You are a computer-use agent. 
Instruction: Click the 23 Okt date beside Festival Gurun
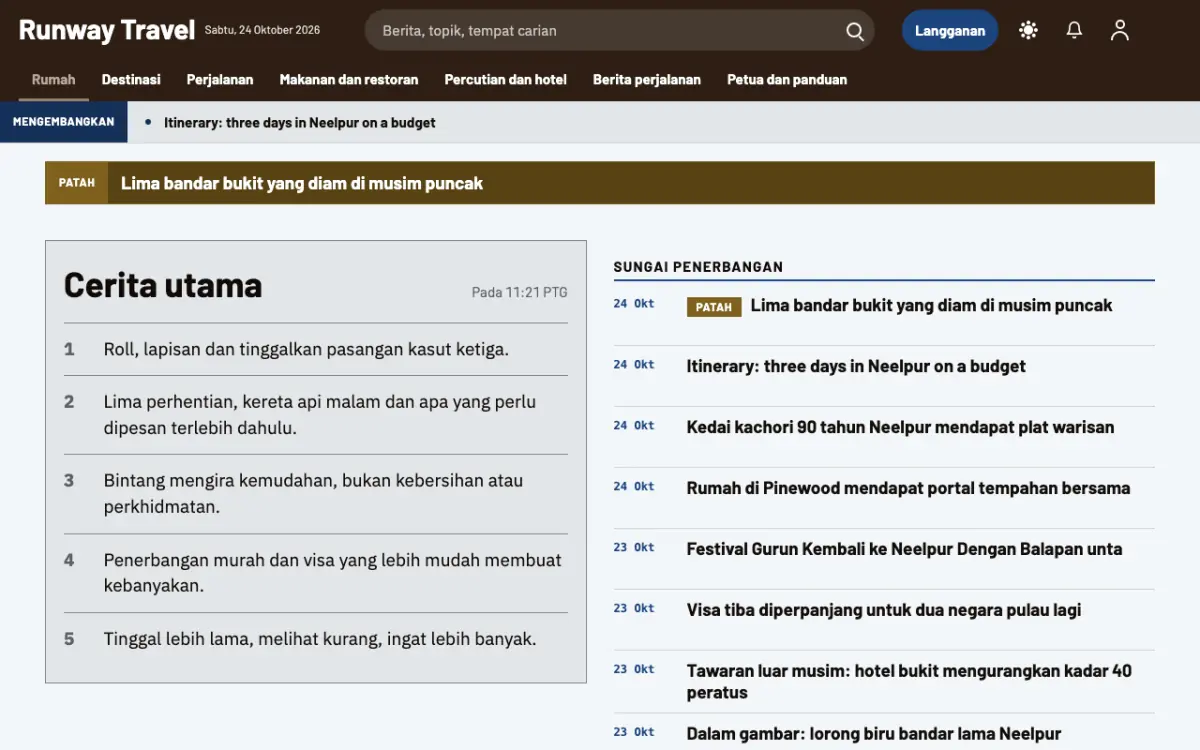click(634, 548)
